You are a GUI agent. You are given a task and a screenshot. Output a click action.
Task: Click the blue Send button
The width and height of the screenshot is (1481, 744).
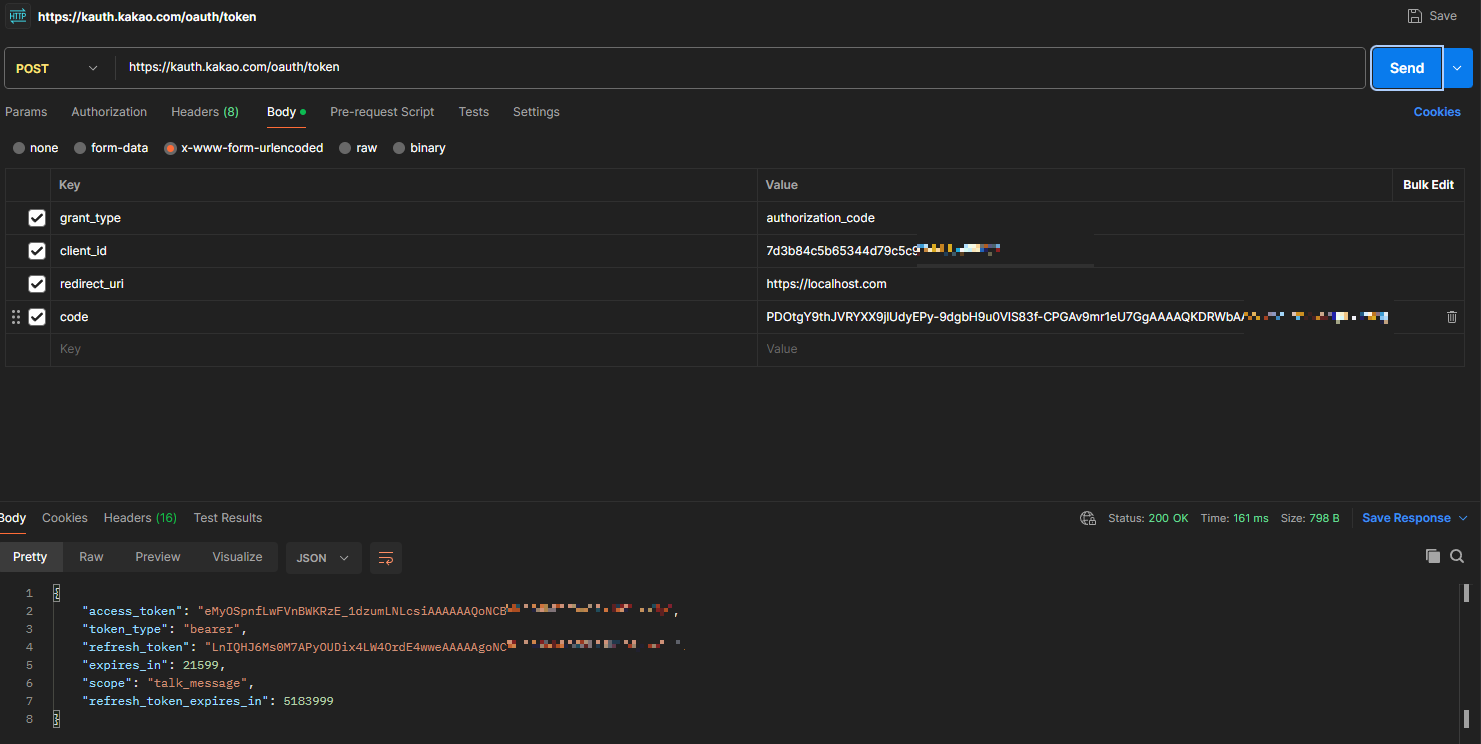[x=1406, y=68]
